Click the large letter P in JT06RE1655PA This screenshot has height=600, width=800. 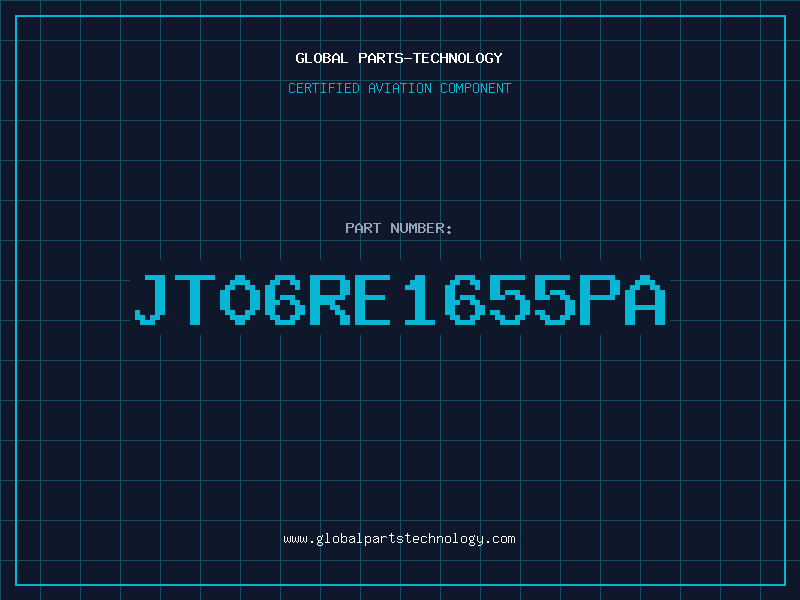point(599,299)
